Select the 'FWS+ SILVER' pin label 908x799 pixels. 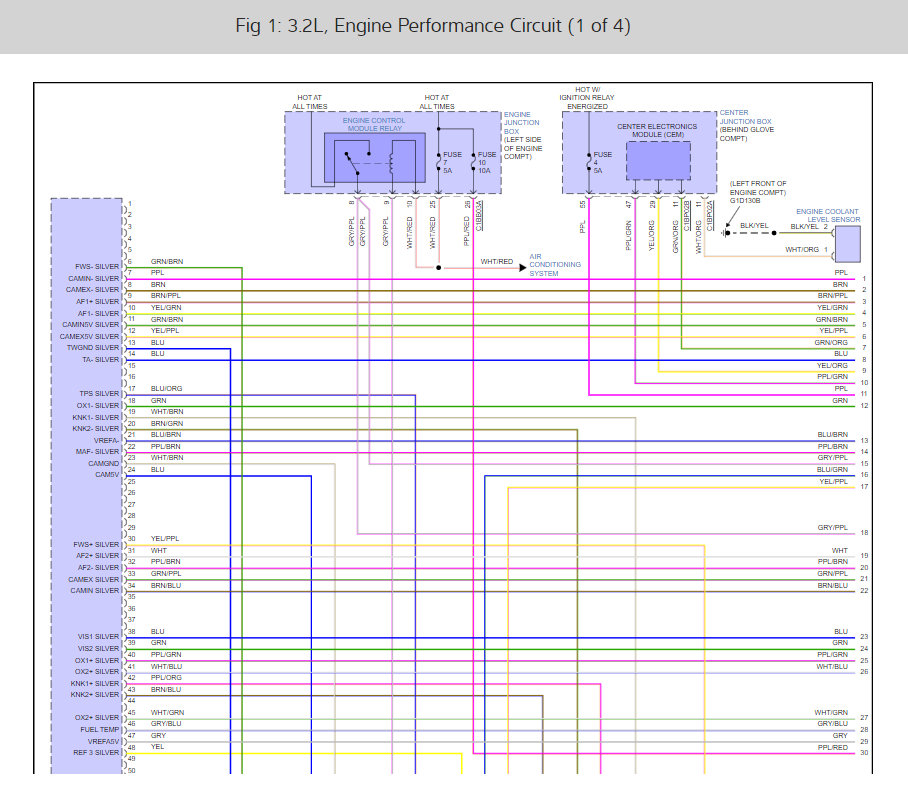96,545
